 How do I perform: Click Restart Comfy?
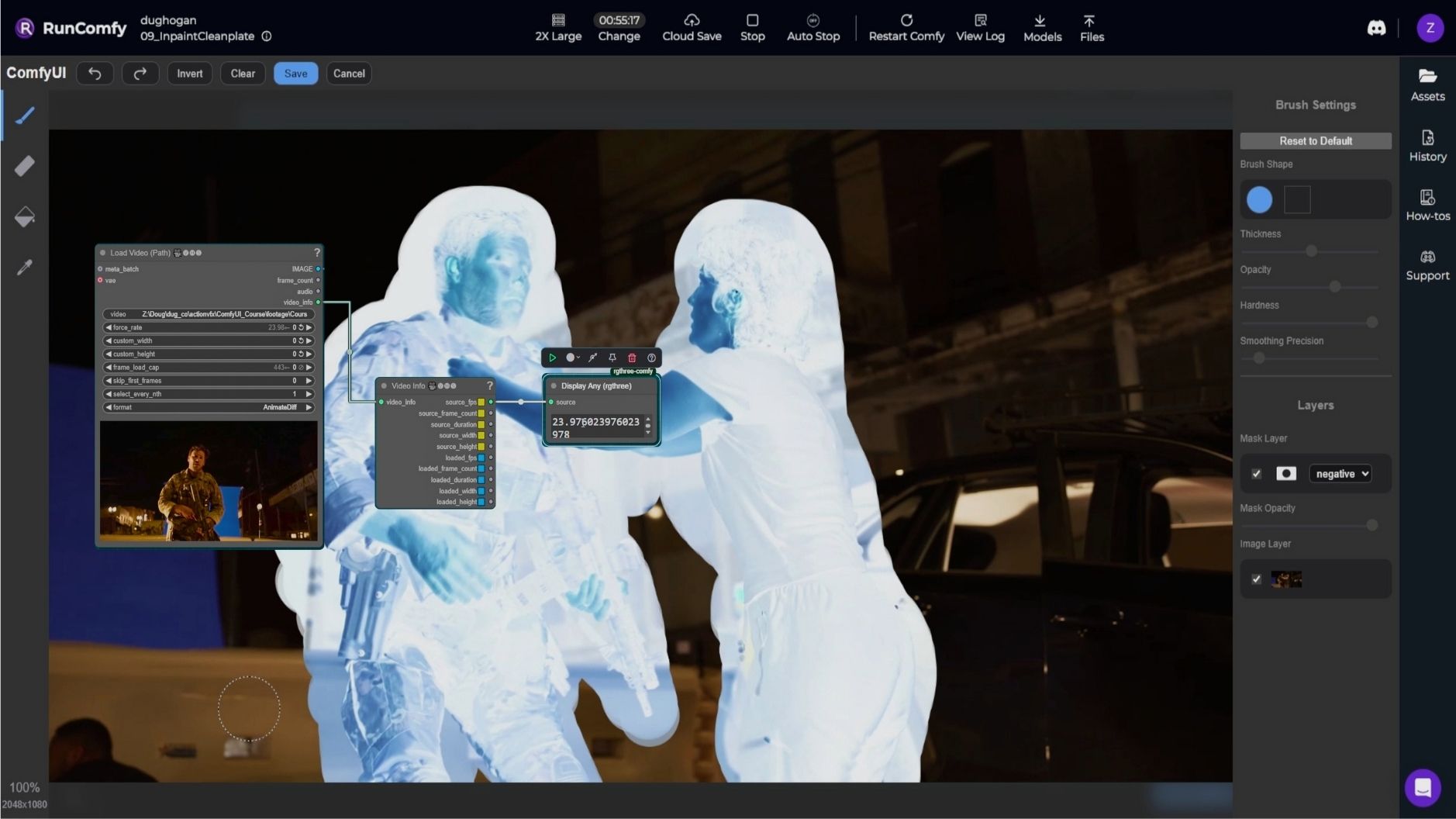(x=906, y=28)
